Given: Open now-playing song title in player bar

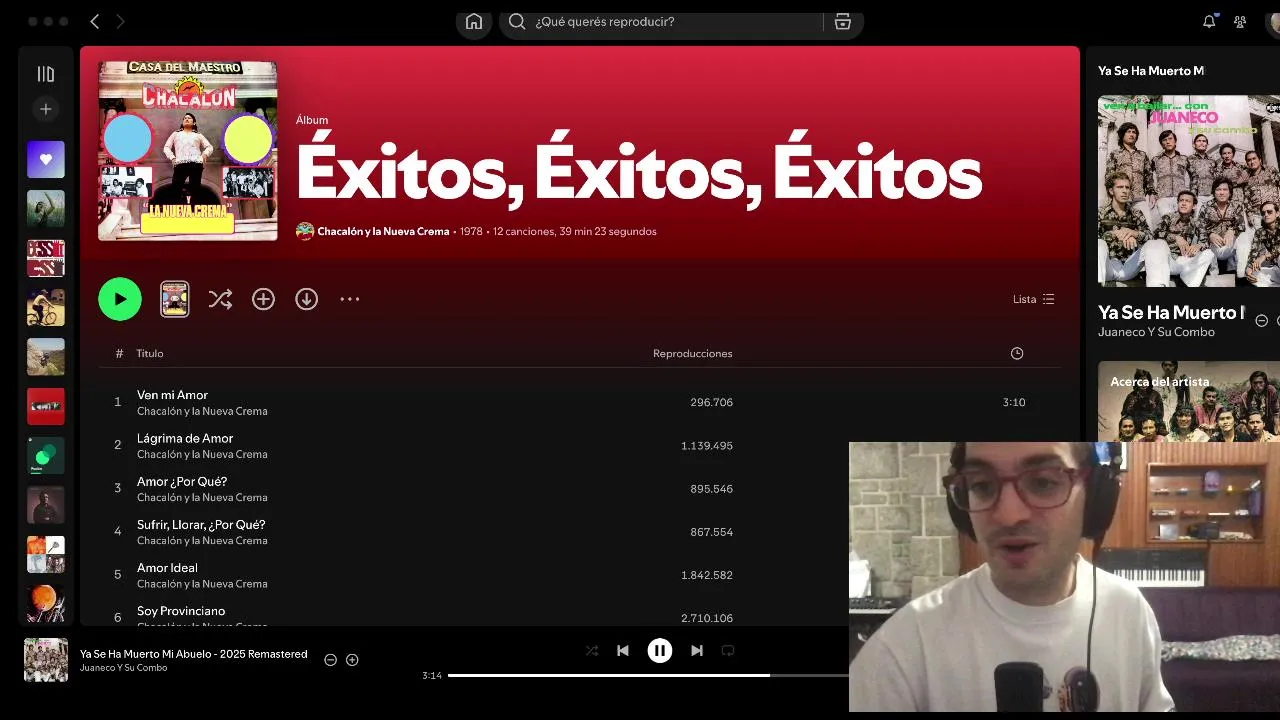Looking at the screenshot, I should [x=194, y=654].
